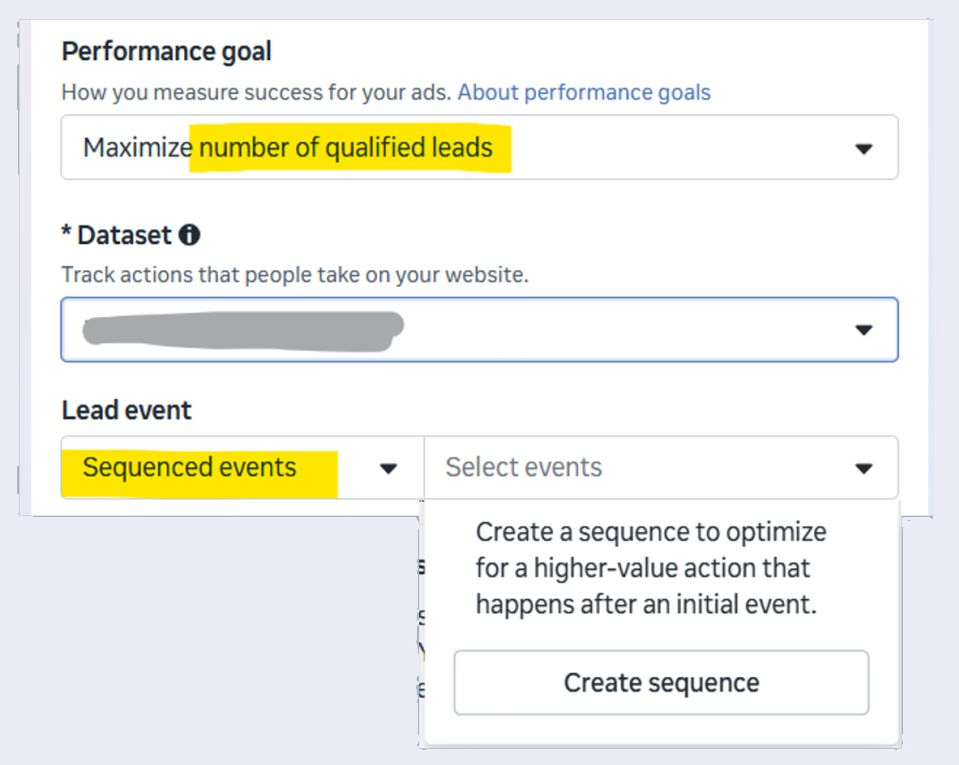The width and height of the screenshot is (959, 765).
Task: Open the Select events dropdown
Action: (x=661, y=468)
